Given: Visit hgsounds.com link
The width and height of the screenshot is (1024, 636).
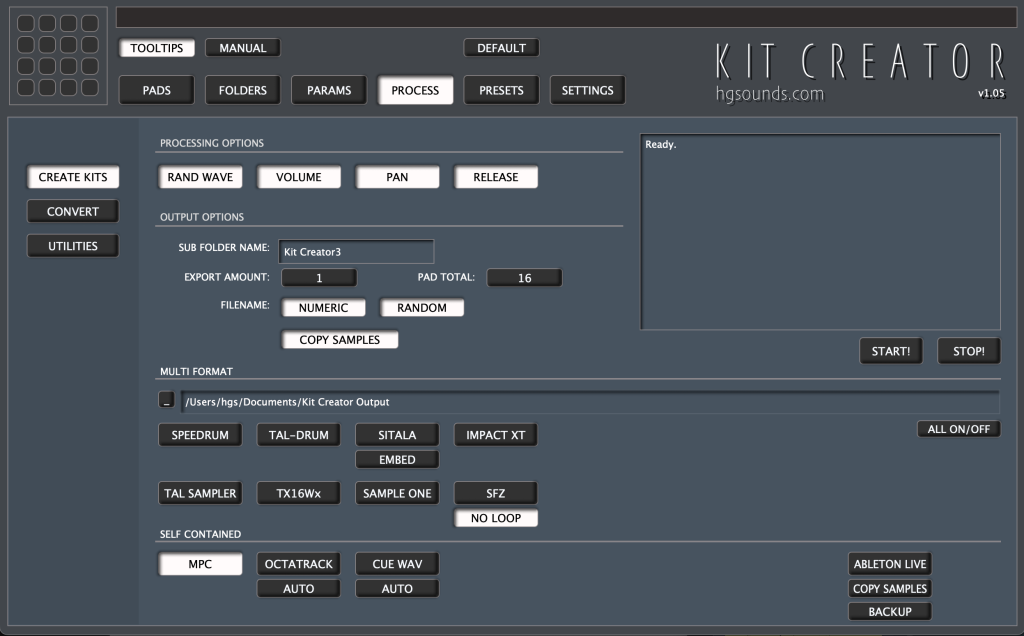Looking at the screenshot, I should click(770, 93).
